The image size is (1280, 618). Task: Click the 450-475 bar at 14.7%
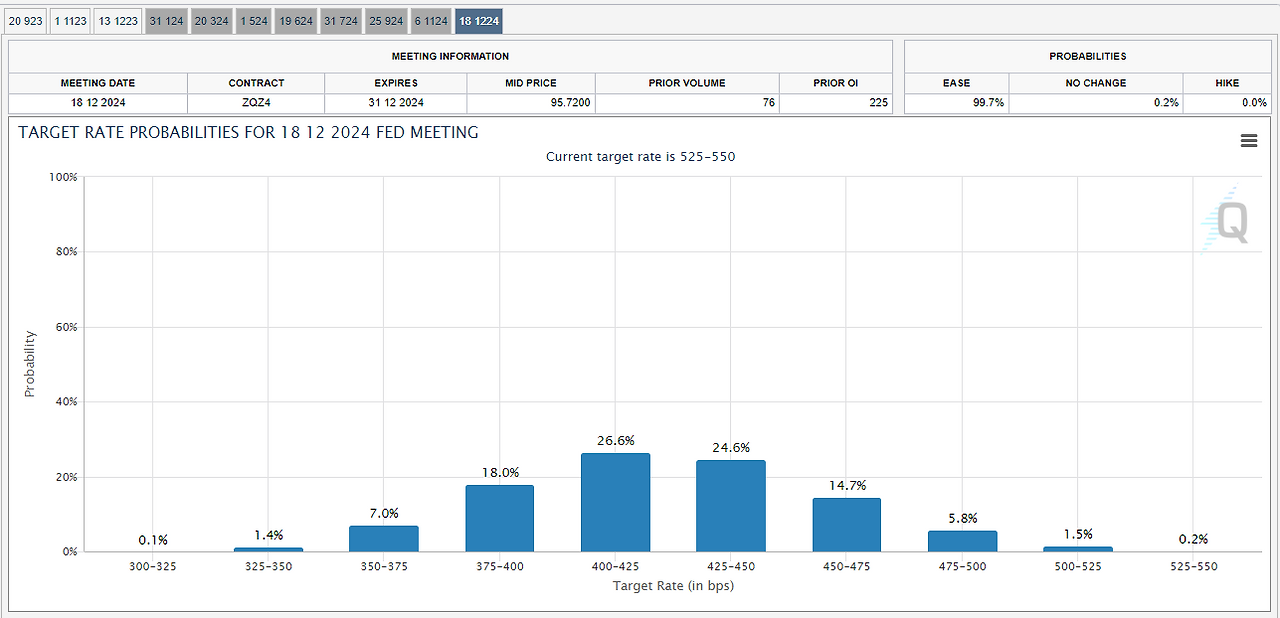tap(847, 525)
